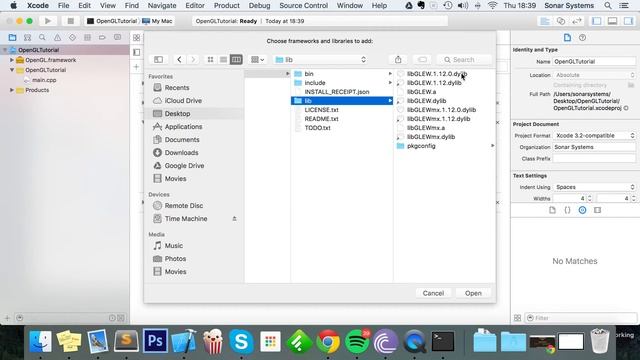Open Google Chrome from the Dock
This screenshot has width=640, height=360.
coord(328,341)
